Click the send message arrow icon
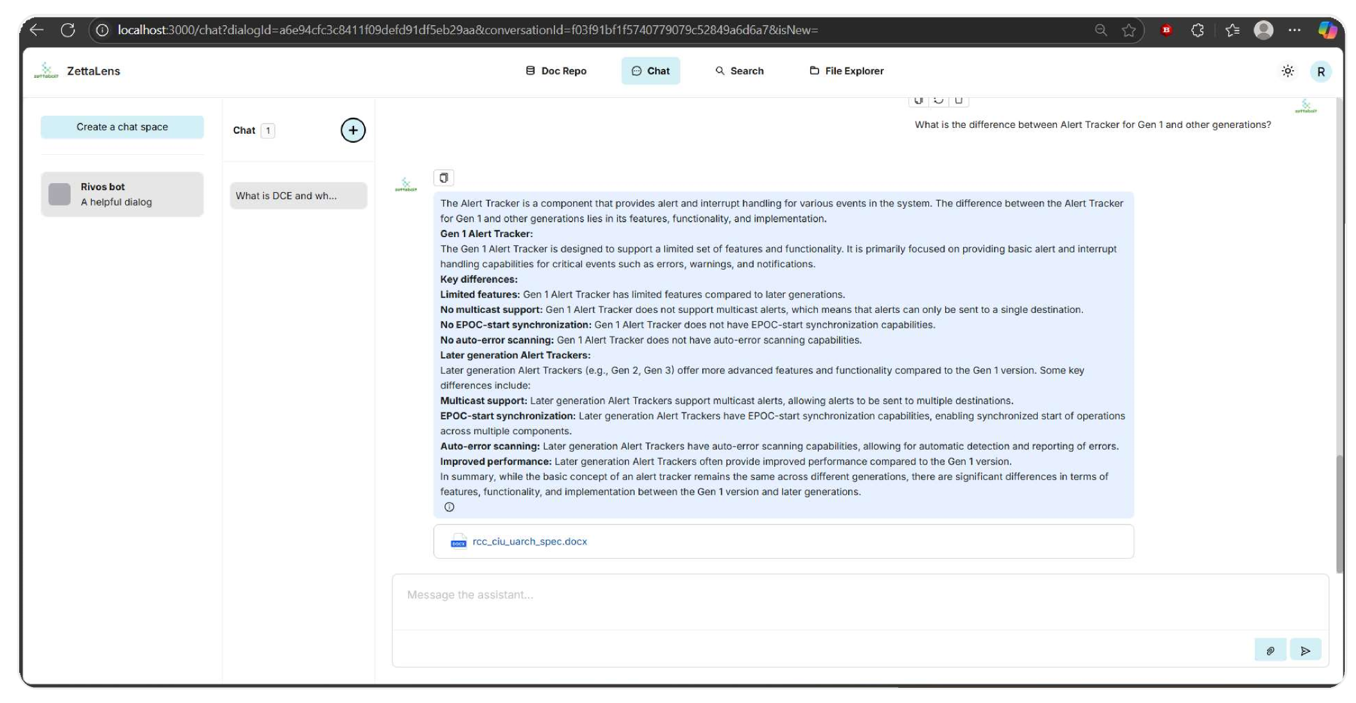Image resolution: width=1356 pixels, height=703 pixels. pos(1305,650)
